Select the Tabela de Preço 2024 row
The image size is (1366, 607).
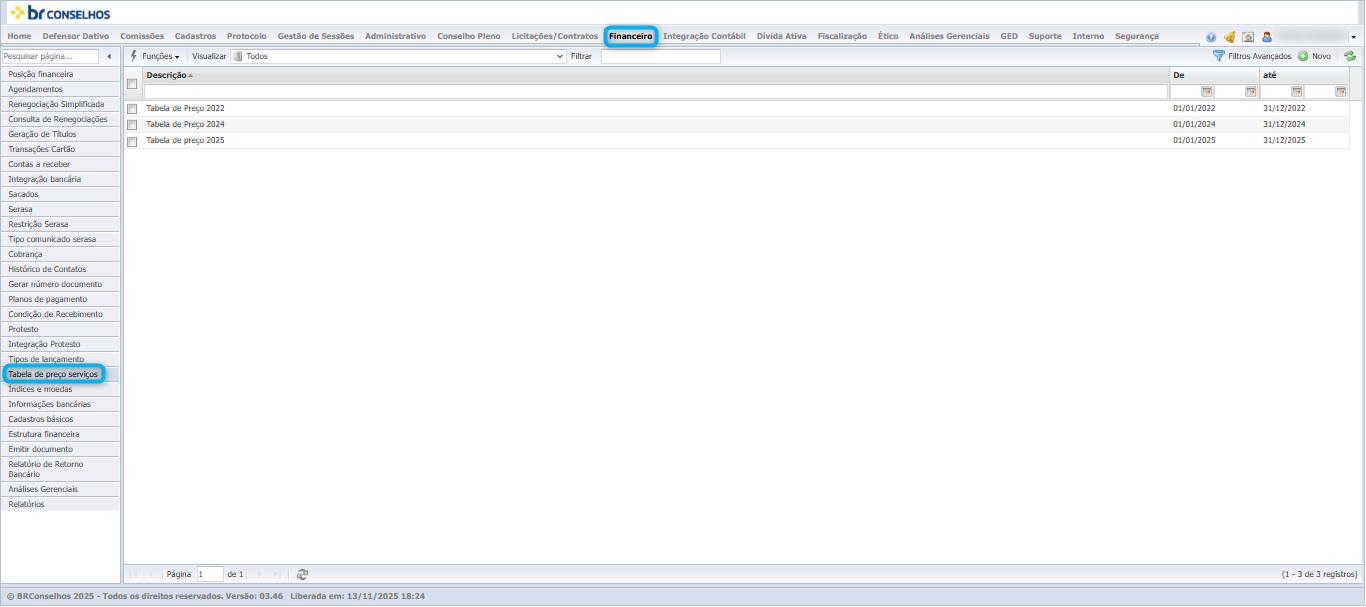(737, 125)
